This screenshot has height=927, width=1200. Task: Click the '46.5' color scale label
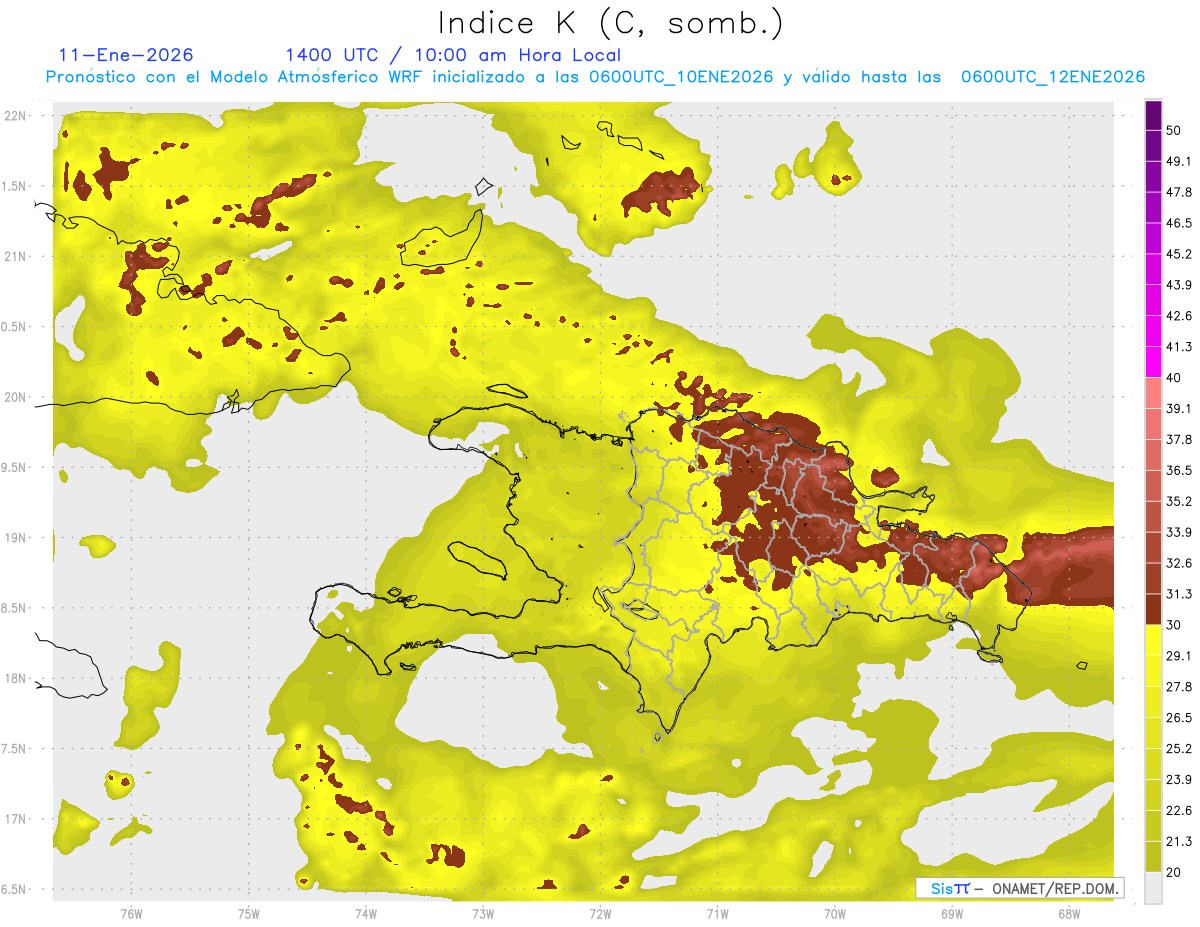[x=1179, y=223]
